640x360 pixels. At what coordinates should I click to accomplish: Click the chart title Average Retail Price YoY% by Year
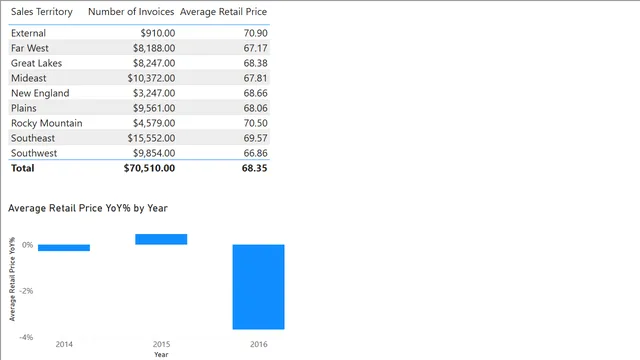pyautogui.click(x=88, y=208)
